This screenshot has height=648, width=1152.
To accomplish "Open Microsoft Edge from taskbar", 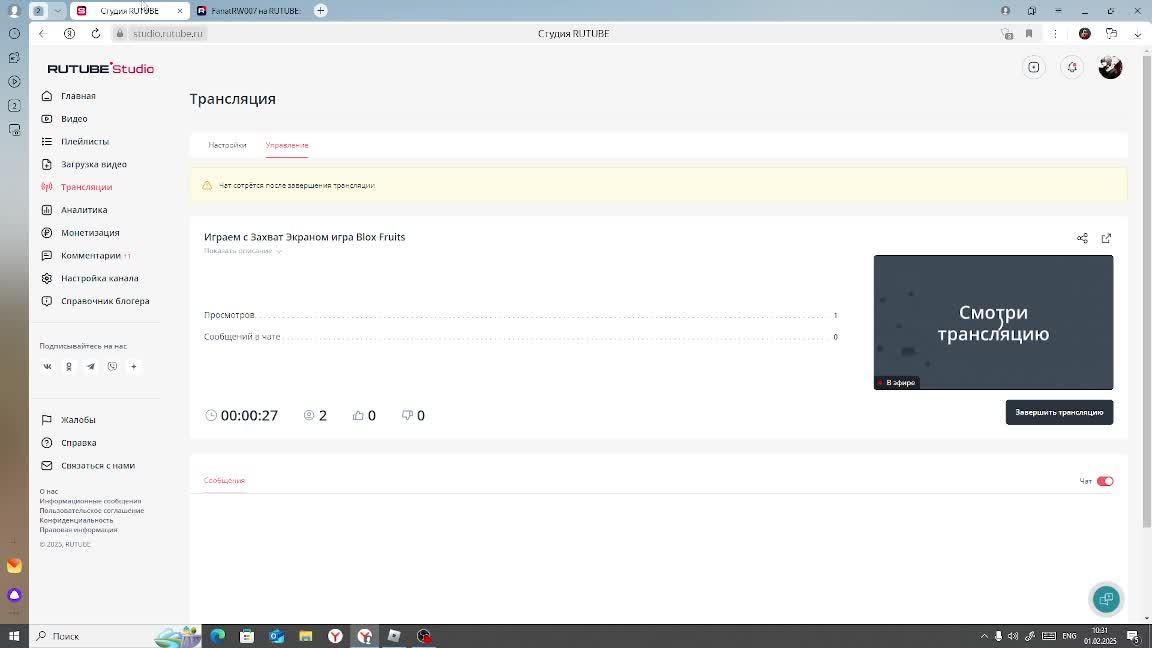I will point(218,636).
